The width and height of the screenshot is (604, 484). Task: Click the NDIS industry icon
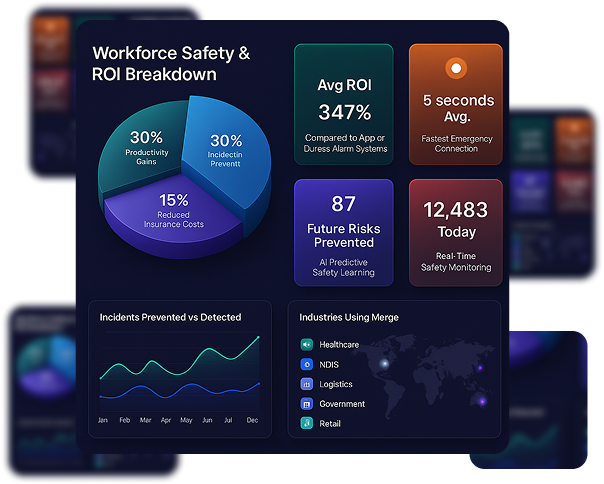click(x=307, y=364)
